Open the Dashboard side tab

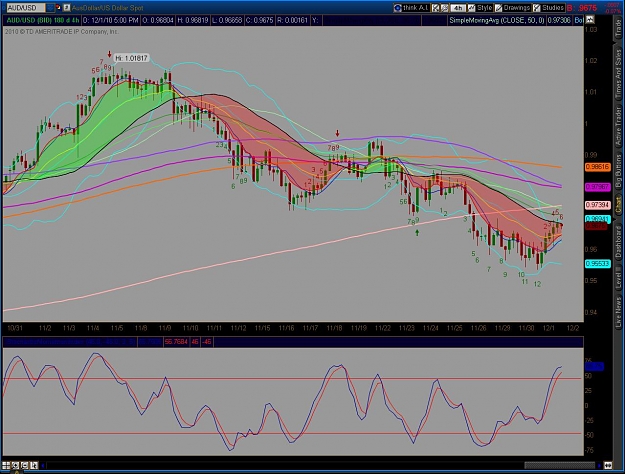click(x=619, y=242)
